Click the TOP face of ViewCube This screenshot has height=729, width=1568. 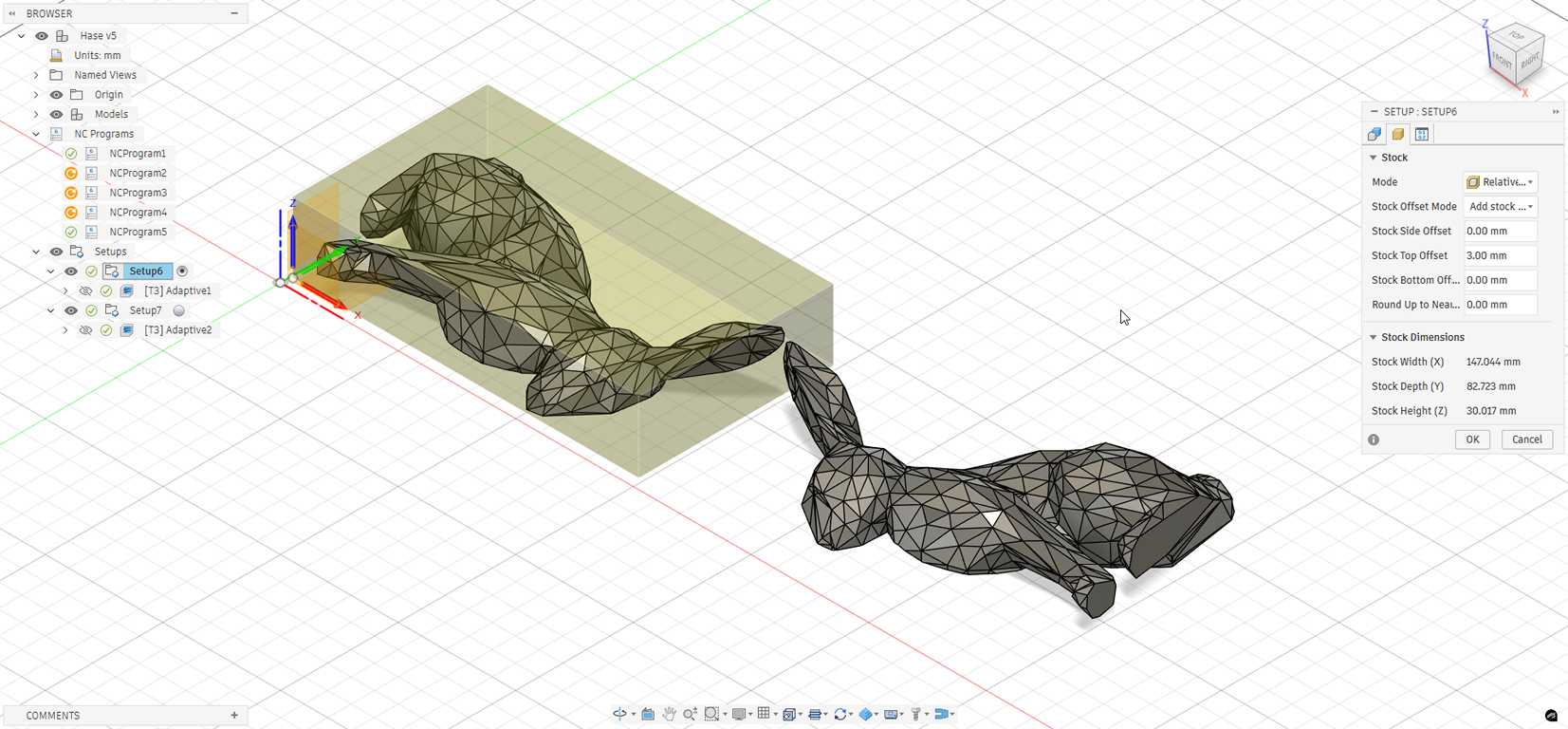pyautogui.click(x=1517, y=35)
